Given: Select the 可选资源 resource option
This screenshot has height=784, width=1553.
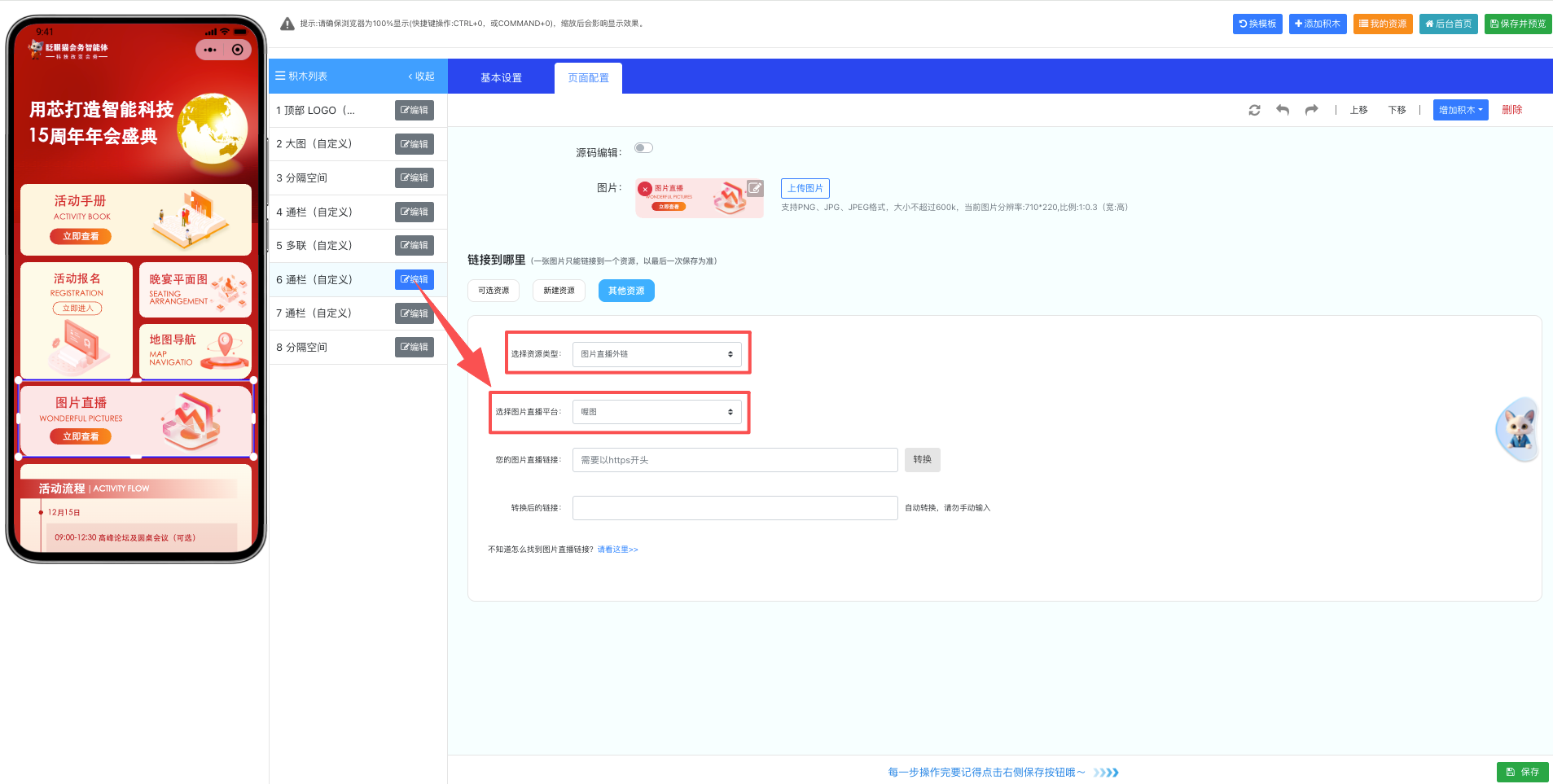Looking at the screenshot, I should point(494,291).
